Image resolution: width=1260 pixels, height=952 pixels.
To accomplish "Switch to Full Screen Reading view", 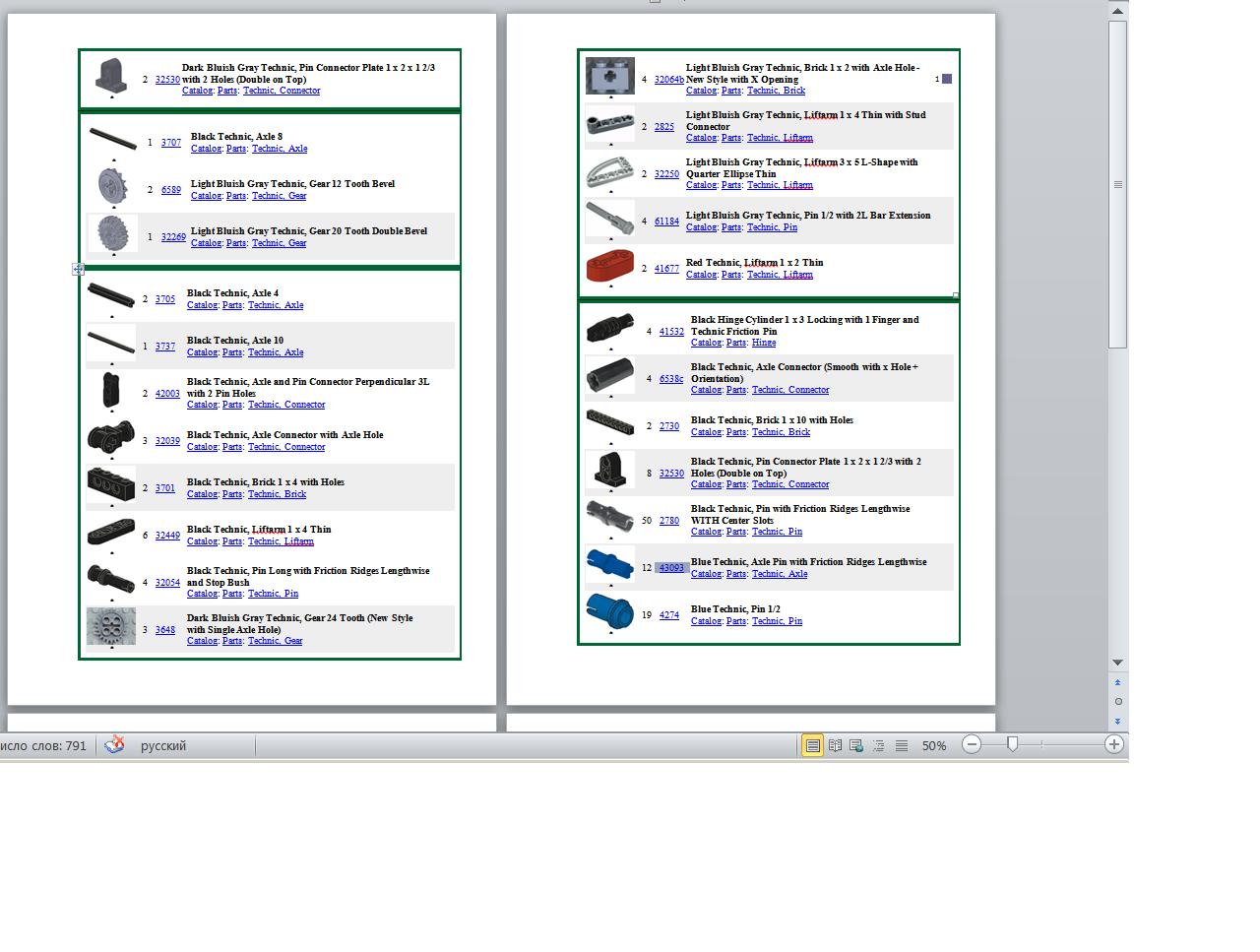I will [835, 746].
